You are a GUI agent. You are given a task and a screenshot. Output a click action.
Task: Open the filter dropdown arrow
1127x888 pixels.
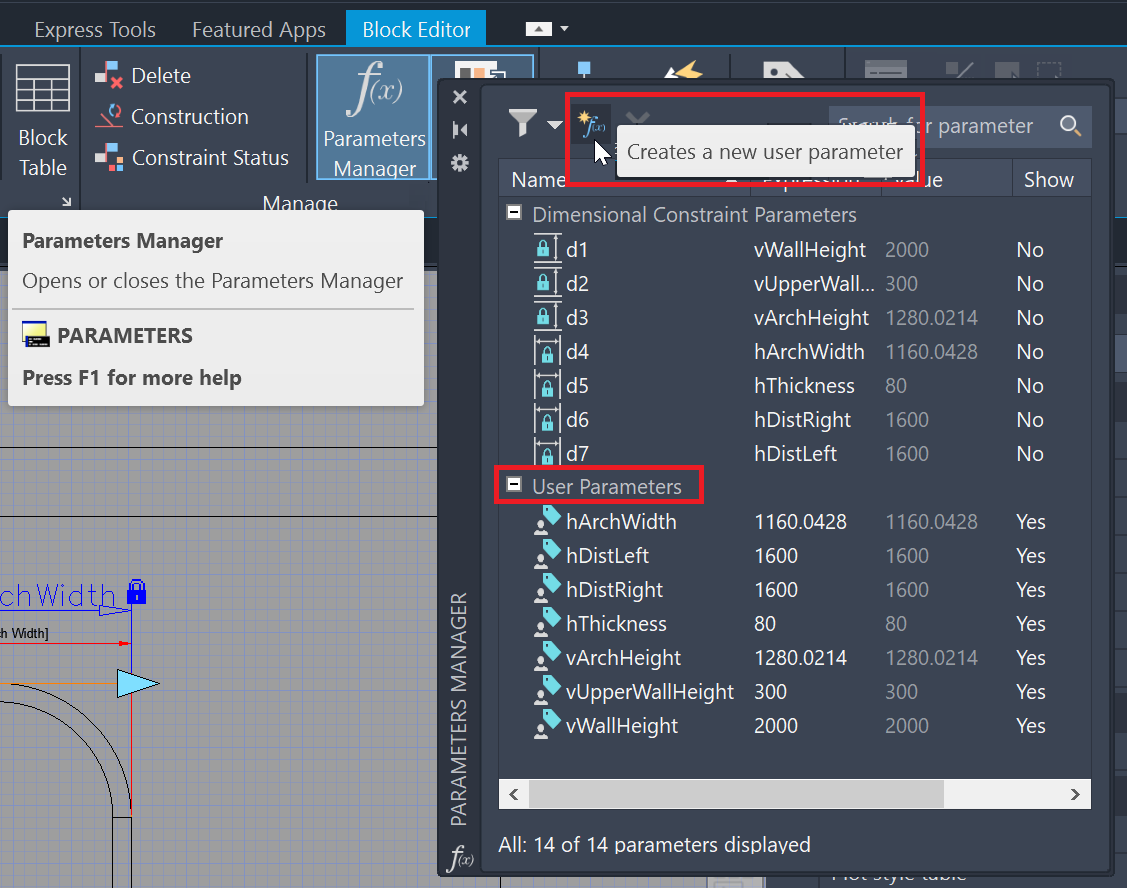pos(554,124)
